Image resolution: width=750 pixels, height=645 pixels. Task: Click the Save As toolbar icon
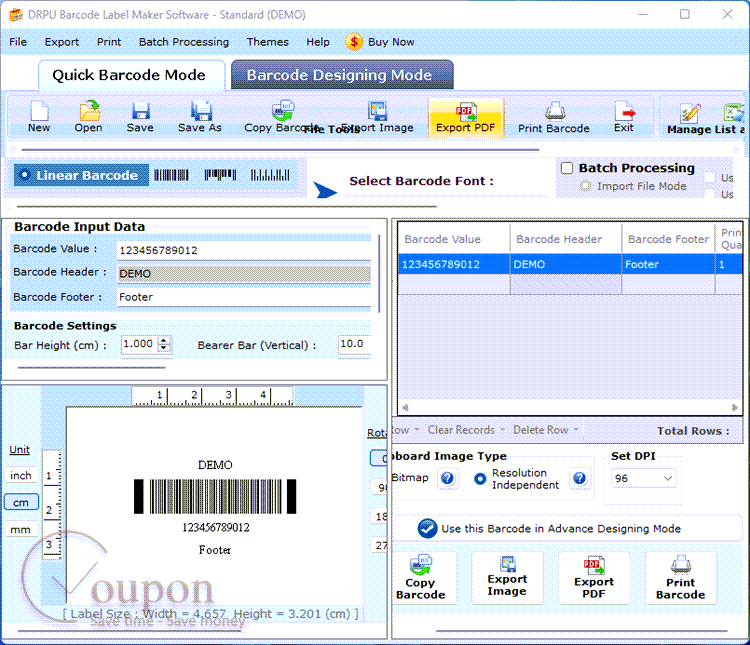point(200,117)
